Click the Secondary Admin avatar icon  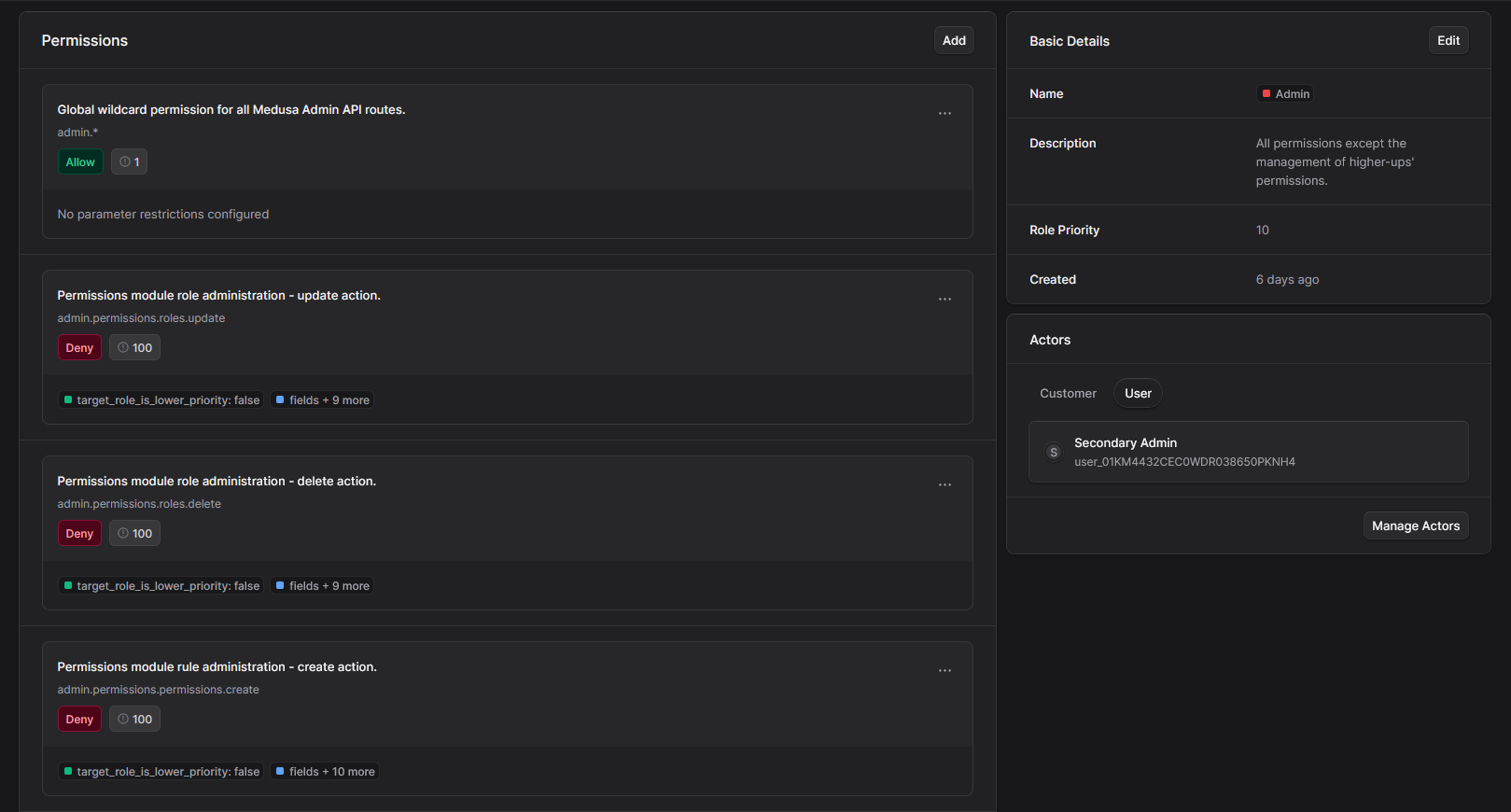click(x=1054, y=452)
